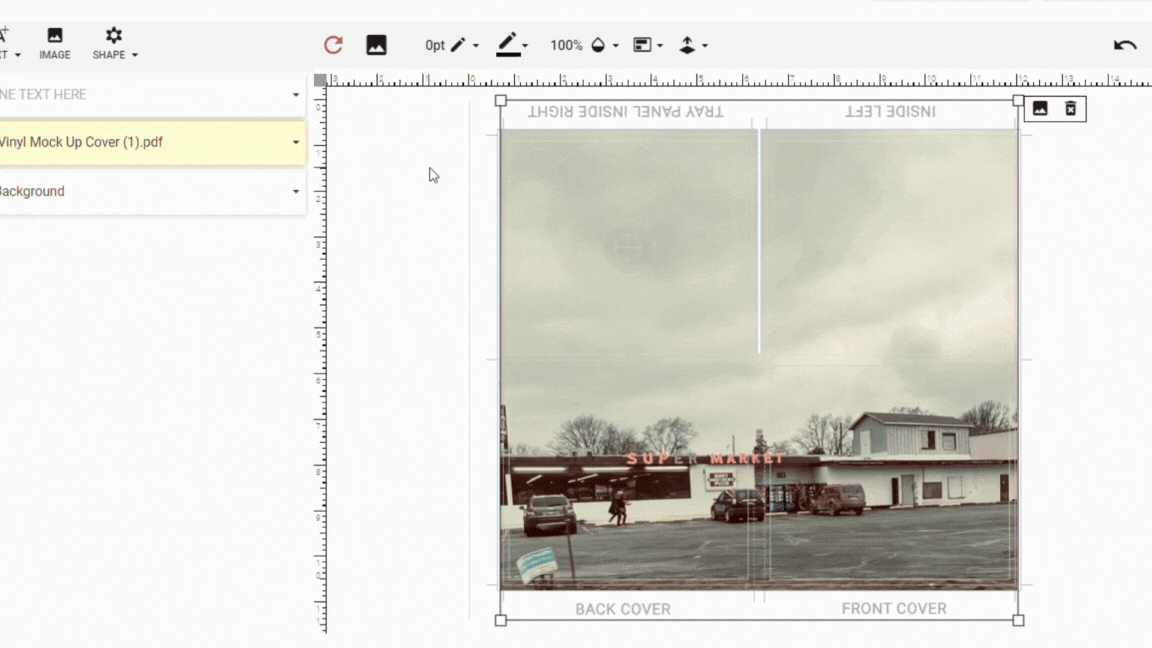Select Vinyl Mock Up Cover (1).pdf layer
This screenshot has height=648, width=1152.
coord(152,143)
